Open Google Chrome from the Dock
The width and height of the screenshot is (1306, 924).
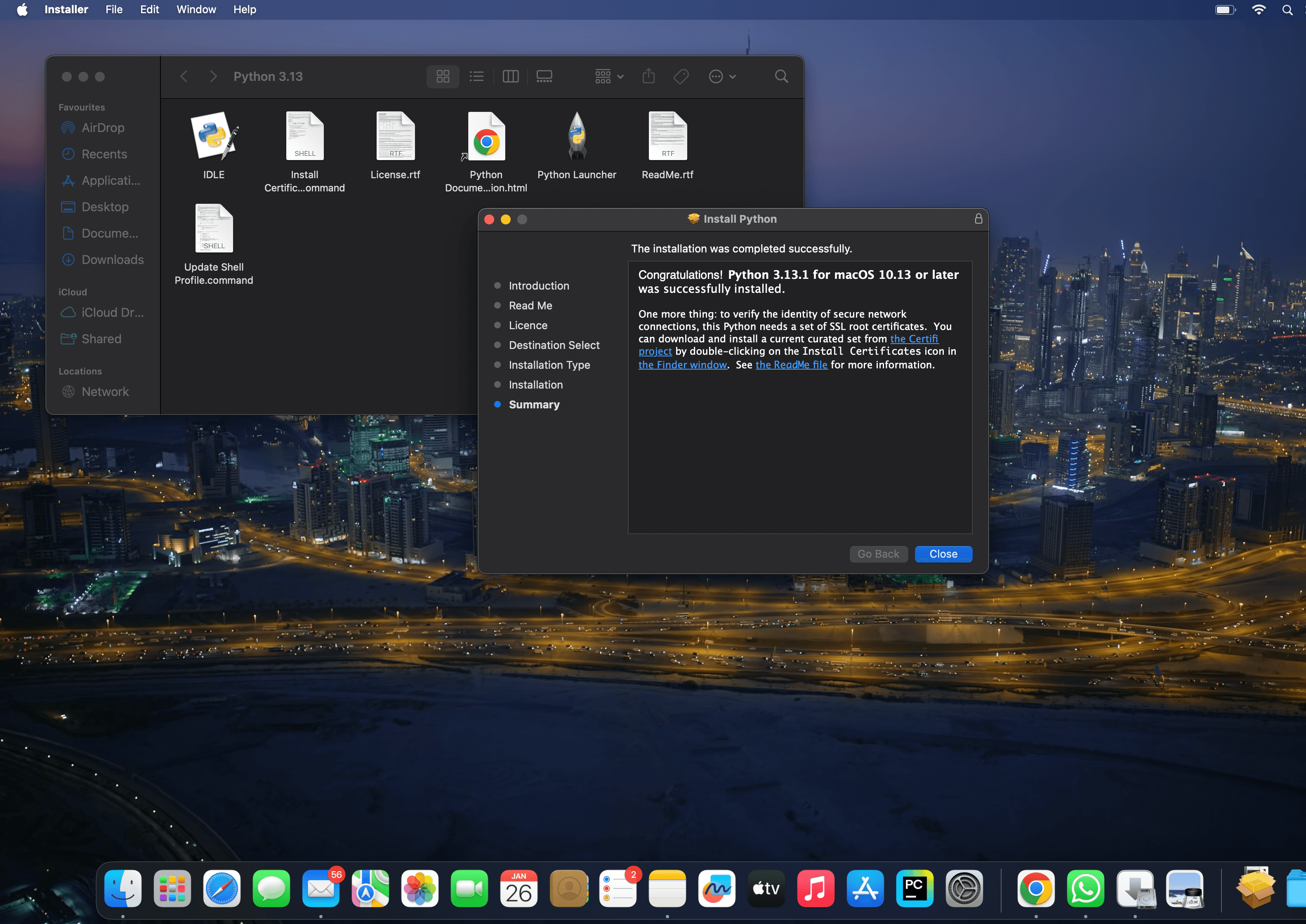click(x=1036, y=889)
